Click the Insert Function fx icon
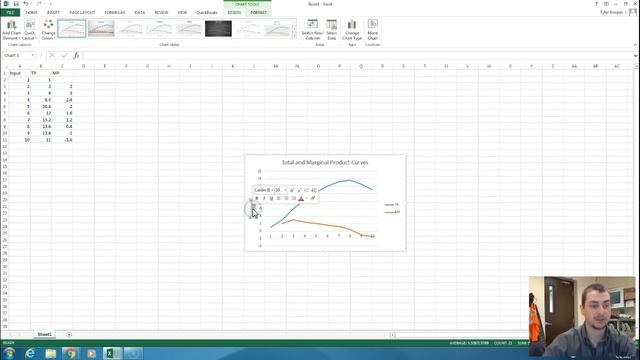 (x=76, y=55)
